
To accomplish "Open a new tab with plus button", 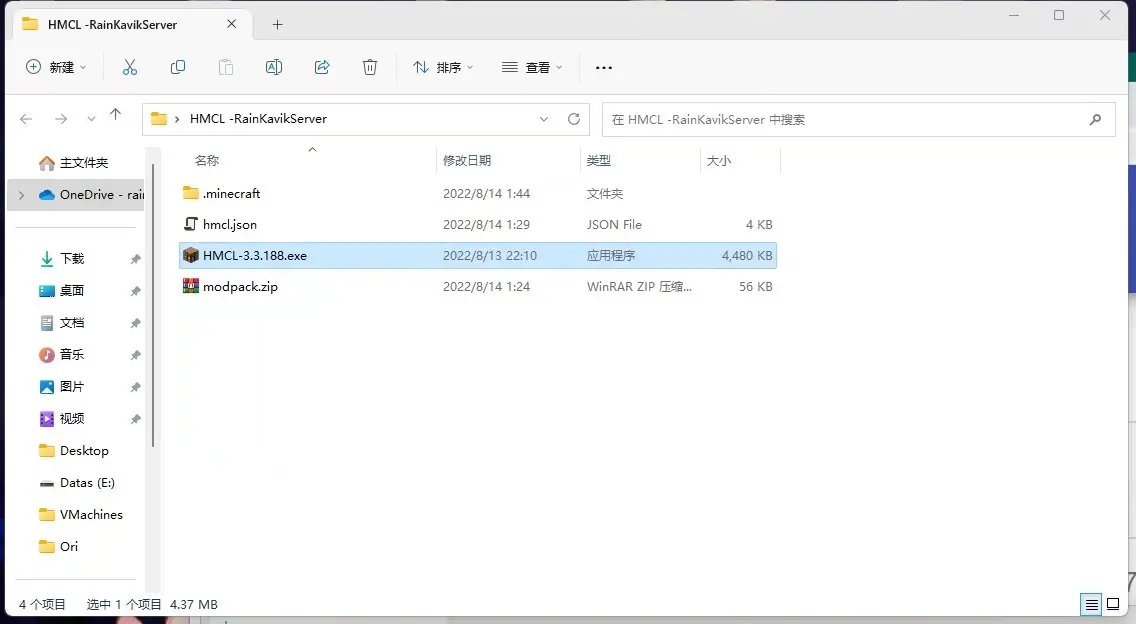I will [x=277, y=24].
